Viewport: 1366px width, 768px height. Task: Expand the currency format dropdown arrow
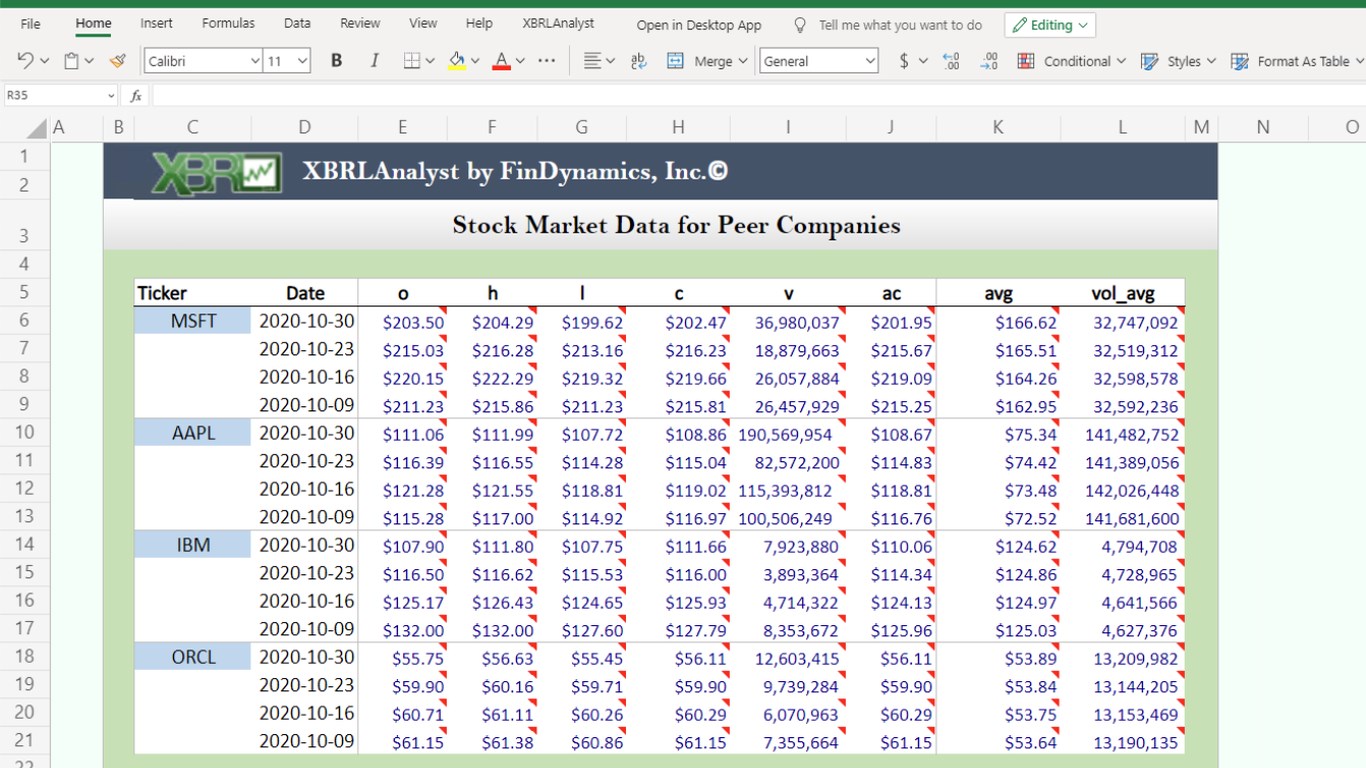click(923, 61)
